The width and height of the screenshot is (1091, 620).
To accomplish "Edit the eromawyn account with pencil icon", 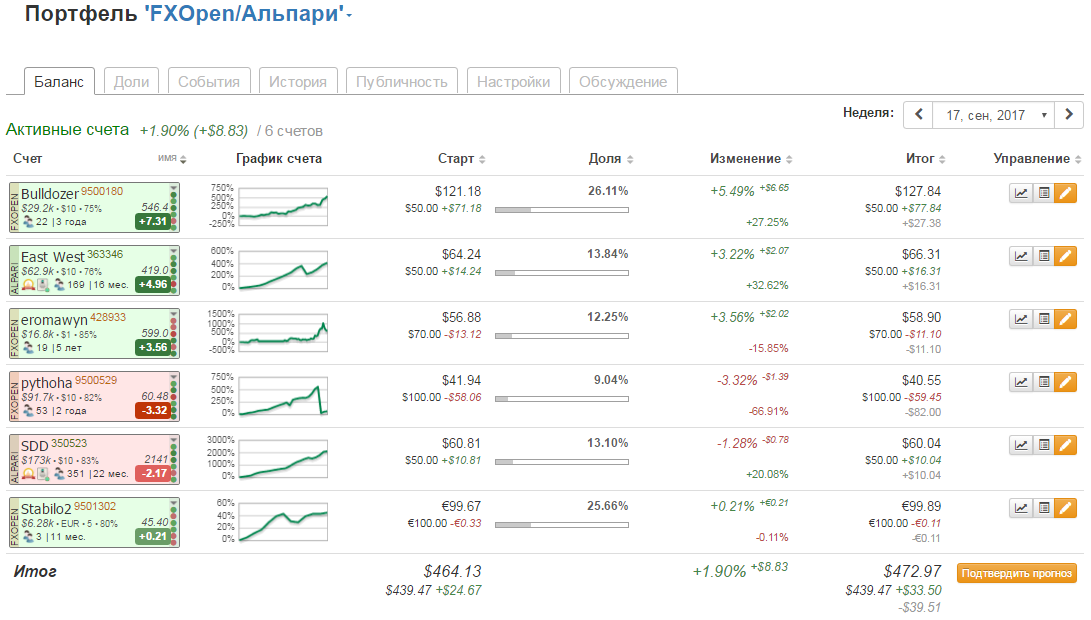I will coord(1066,319).
